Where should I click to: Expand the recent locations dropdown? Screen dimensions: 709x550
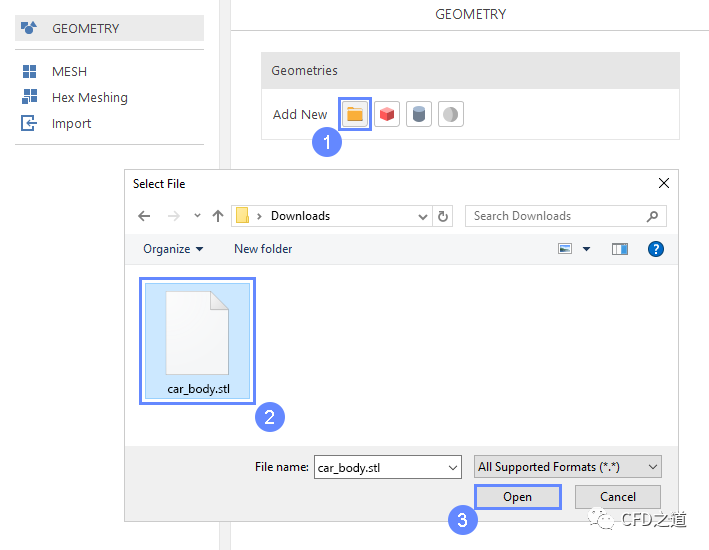[196, 216]
